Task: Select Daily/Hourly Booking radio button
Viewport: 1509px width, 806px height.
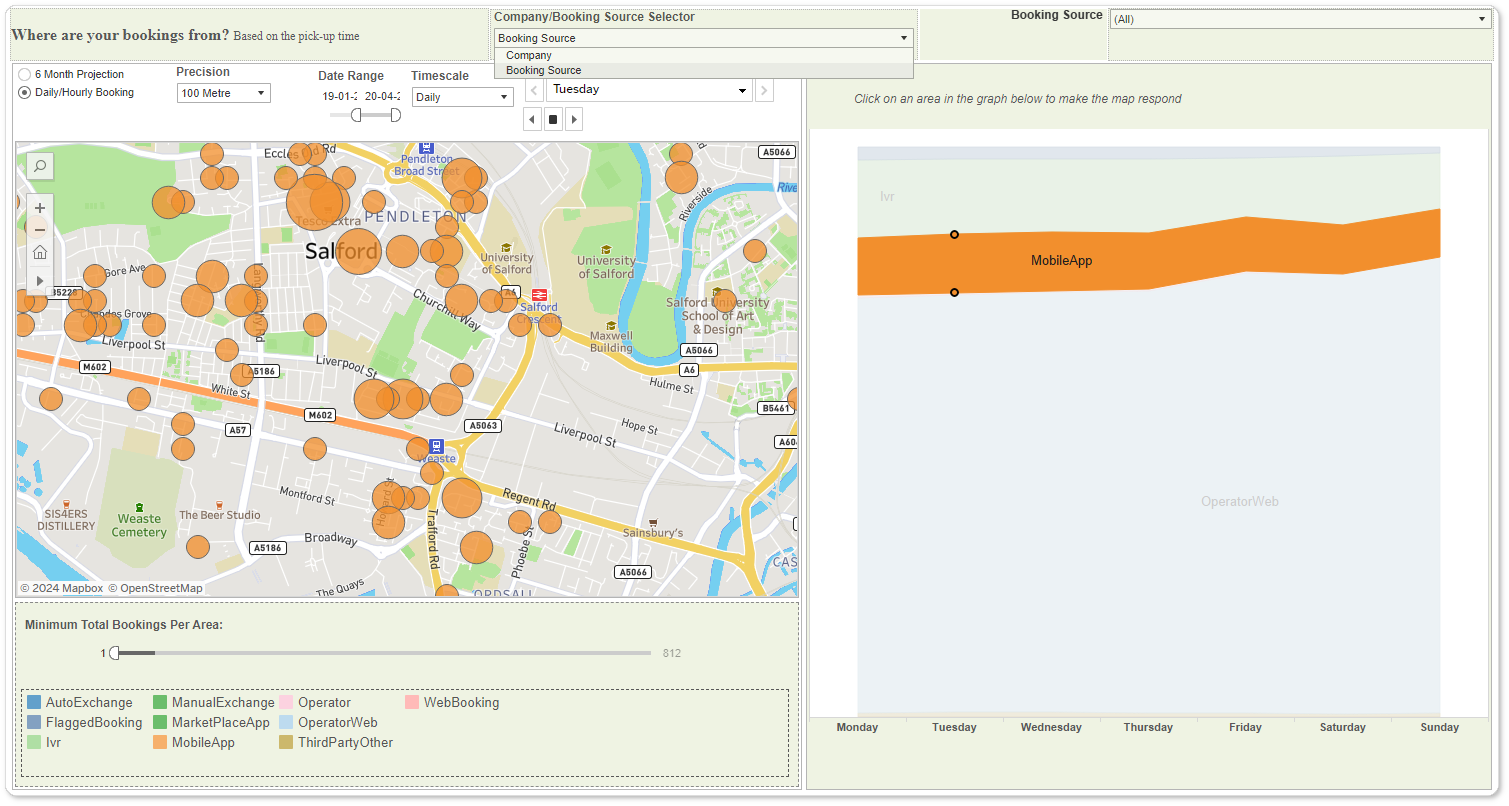Action: [25, 93]
